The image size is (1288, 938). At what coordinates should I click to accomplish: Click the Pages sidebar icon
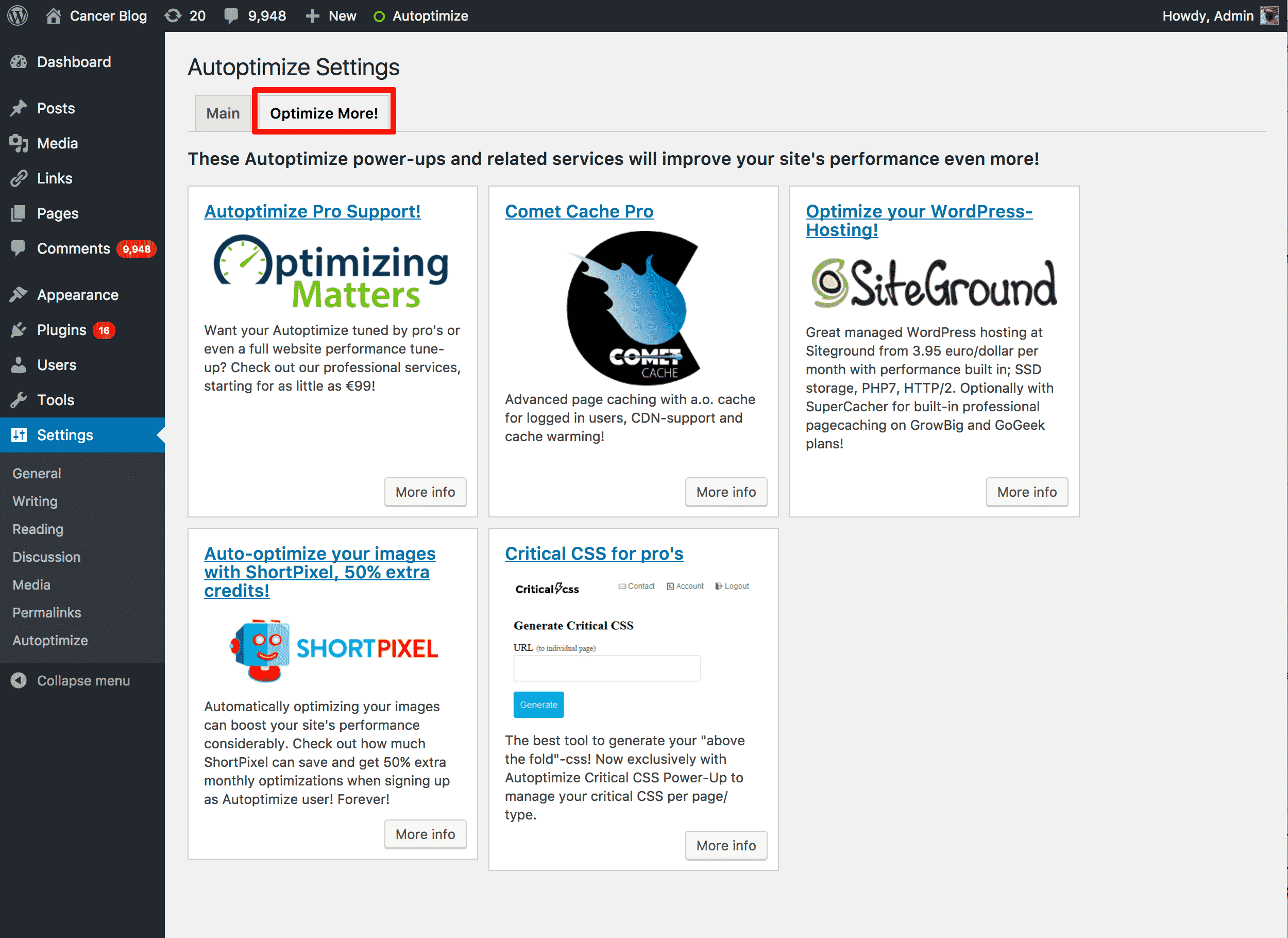pos(19,213)
